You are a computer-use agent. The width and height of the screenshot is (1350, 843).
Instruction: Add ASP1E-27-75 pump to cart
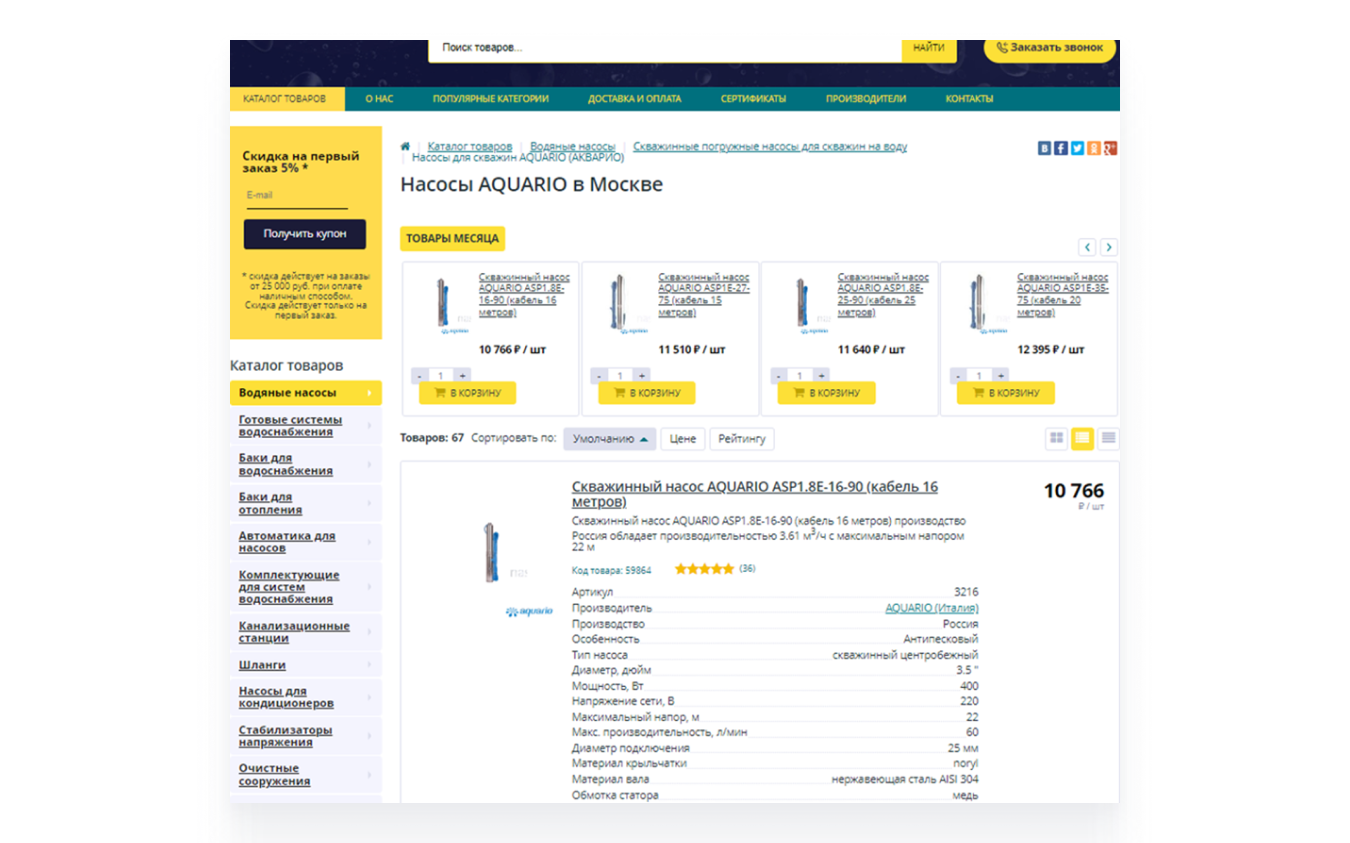tap(647, 393)
